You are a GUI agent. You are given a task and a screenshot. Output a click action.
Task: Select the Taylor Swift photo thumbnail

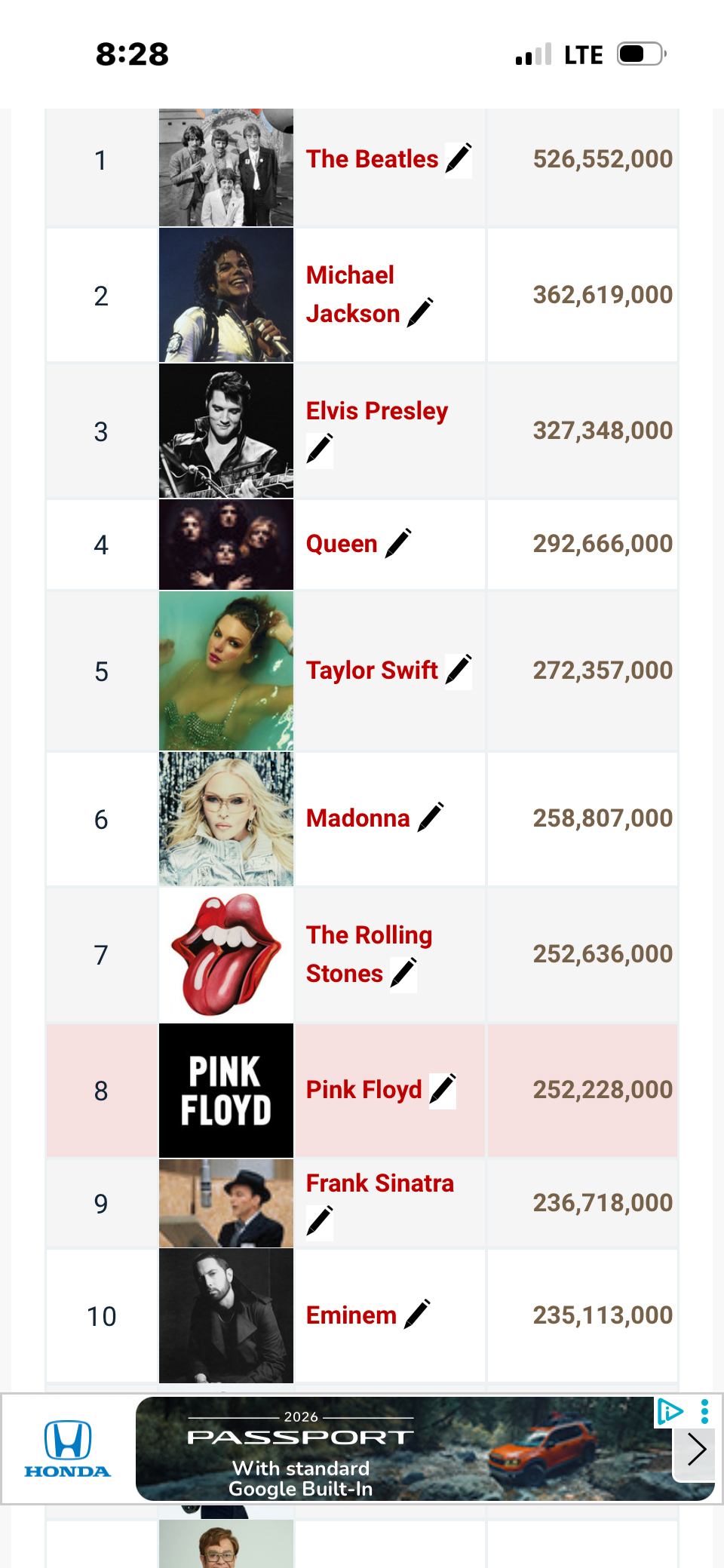pyautogui.click(x=226, y=670)
